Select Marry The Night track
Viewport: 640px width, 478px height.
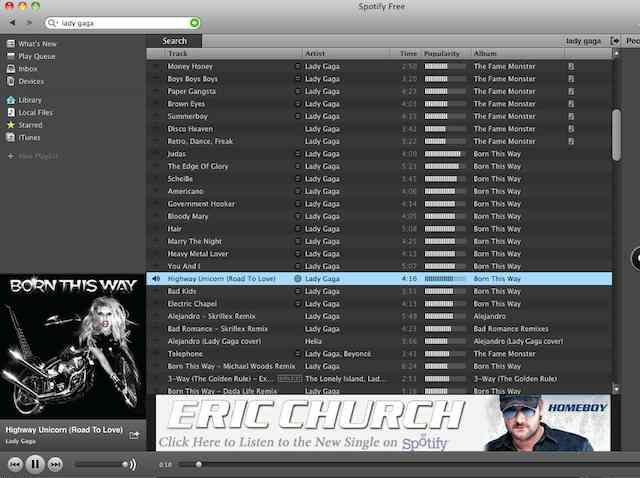[x=194, y=241]
